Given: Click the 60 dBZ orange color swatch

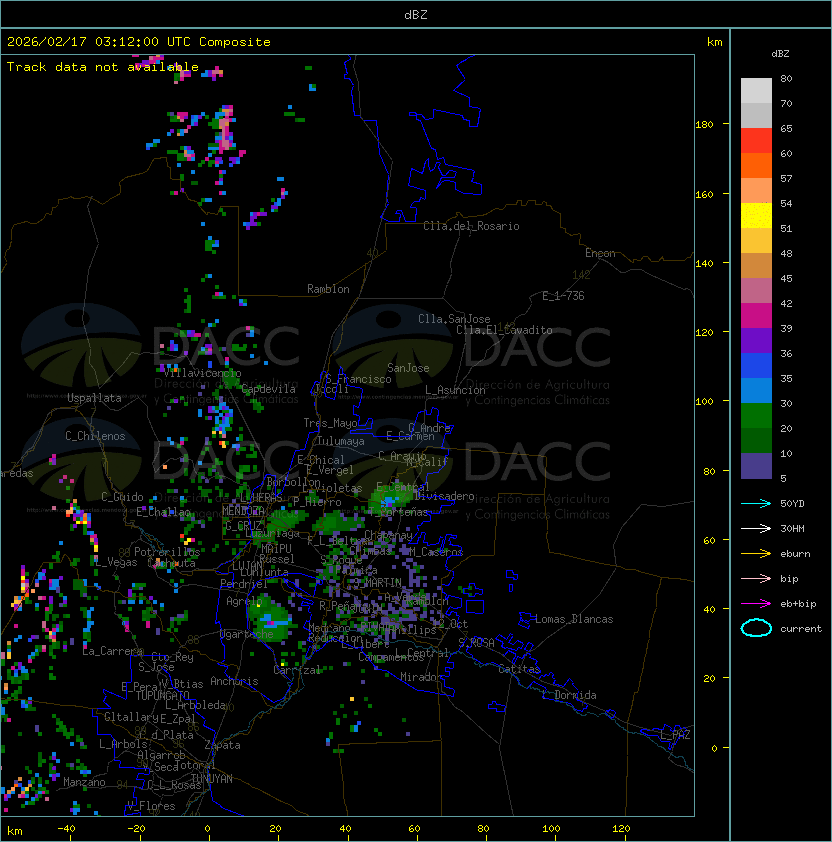Looking at the screenshot, I should [756, 165].
